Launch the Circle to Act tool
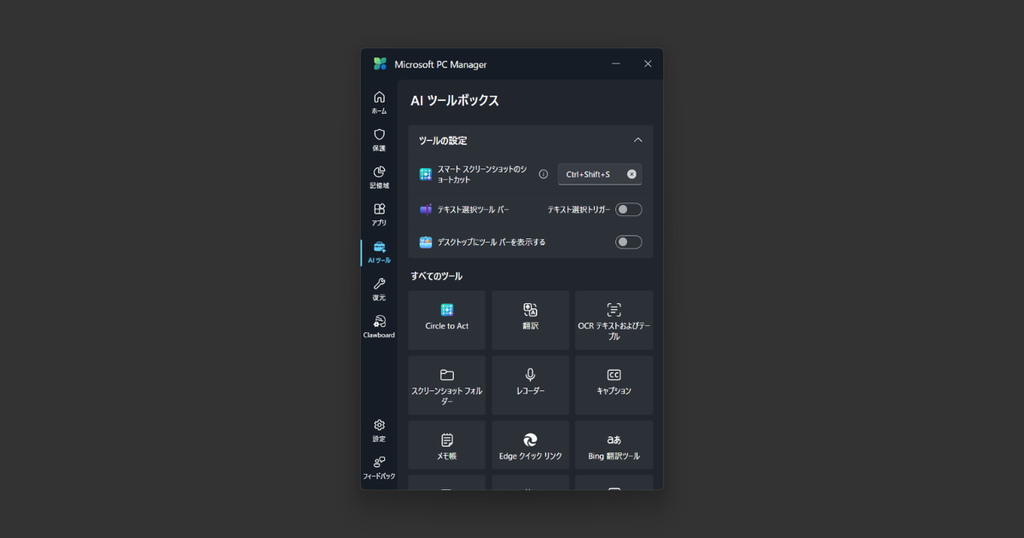This screenshot has width=1024, height=538. (x=447, y=320)
